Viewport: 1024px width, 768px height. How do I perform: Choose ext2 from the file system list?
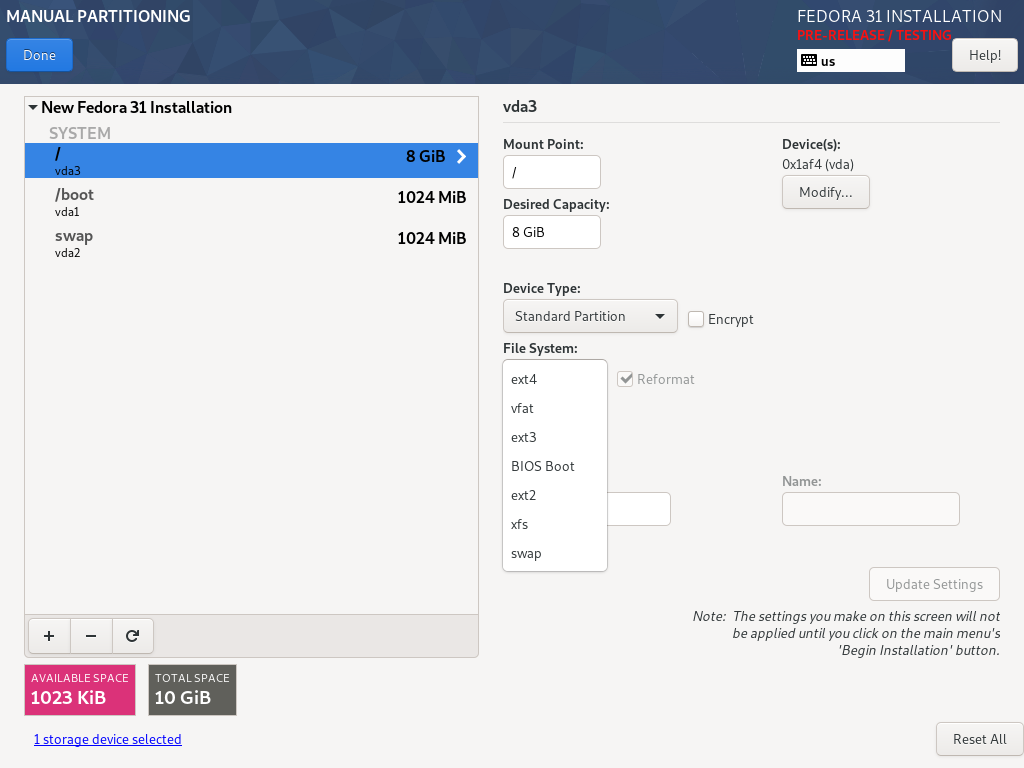[x=554, y=496]
